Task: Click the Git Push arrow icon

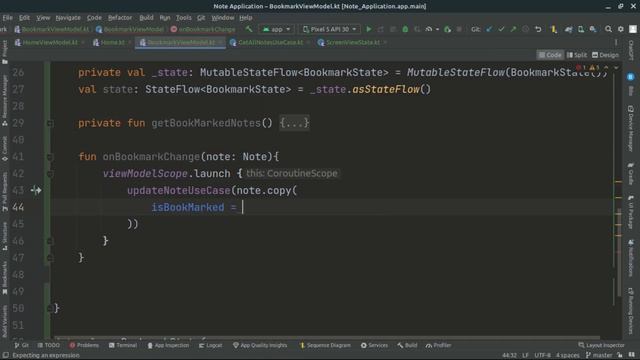Action: 513,29
